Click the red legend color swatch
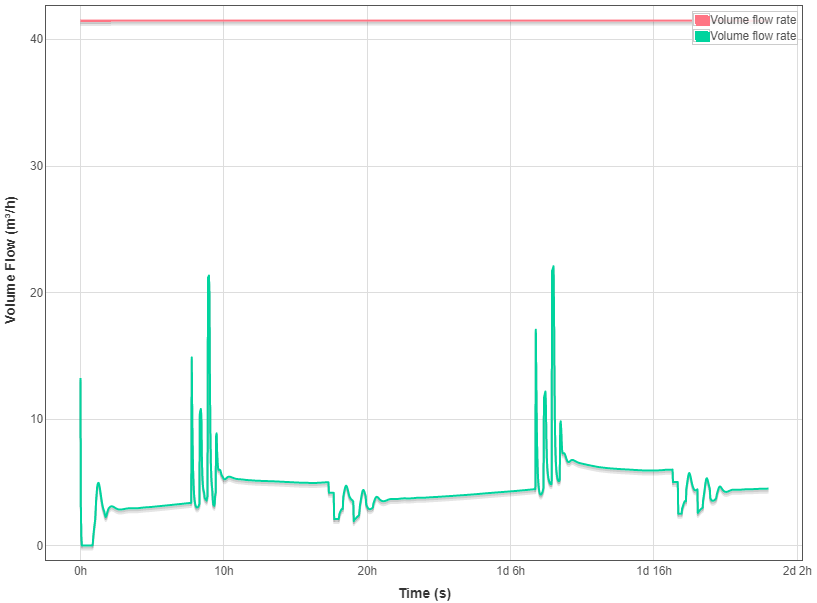Viewport: 817px width, 603px height. coord(701,20)
